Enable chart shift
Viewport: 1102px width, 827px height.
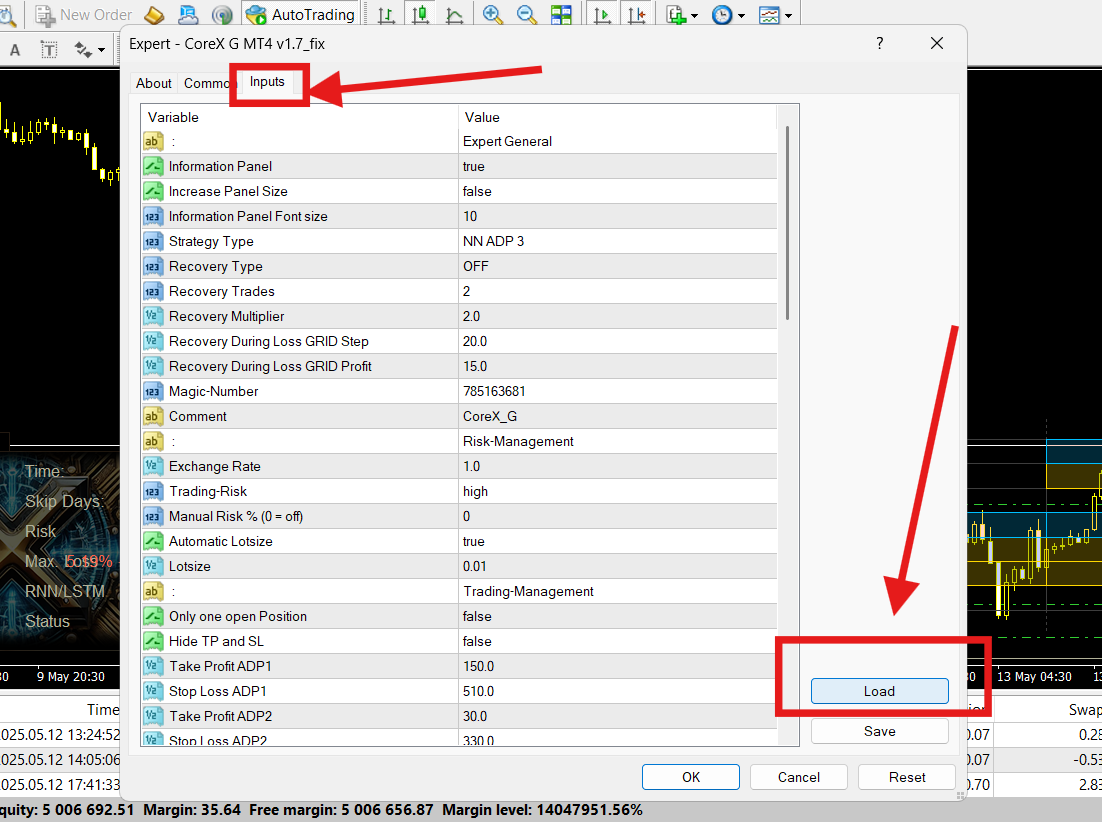636,15
